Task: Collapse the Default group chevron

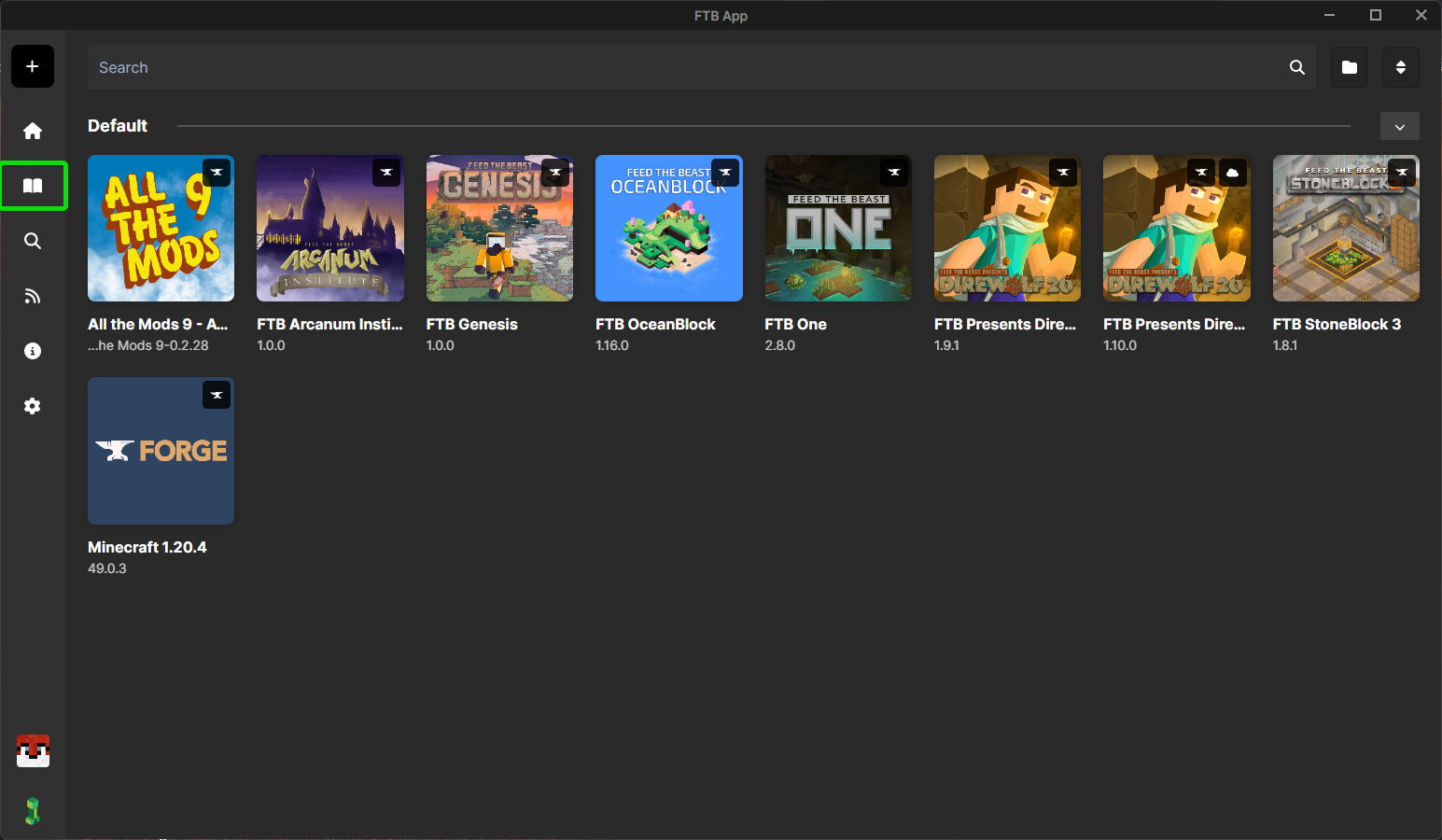Action: (x=1400, y=126)
